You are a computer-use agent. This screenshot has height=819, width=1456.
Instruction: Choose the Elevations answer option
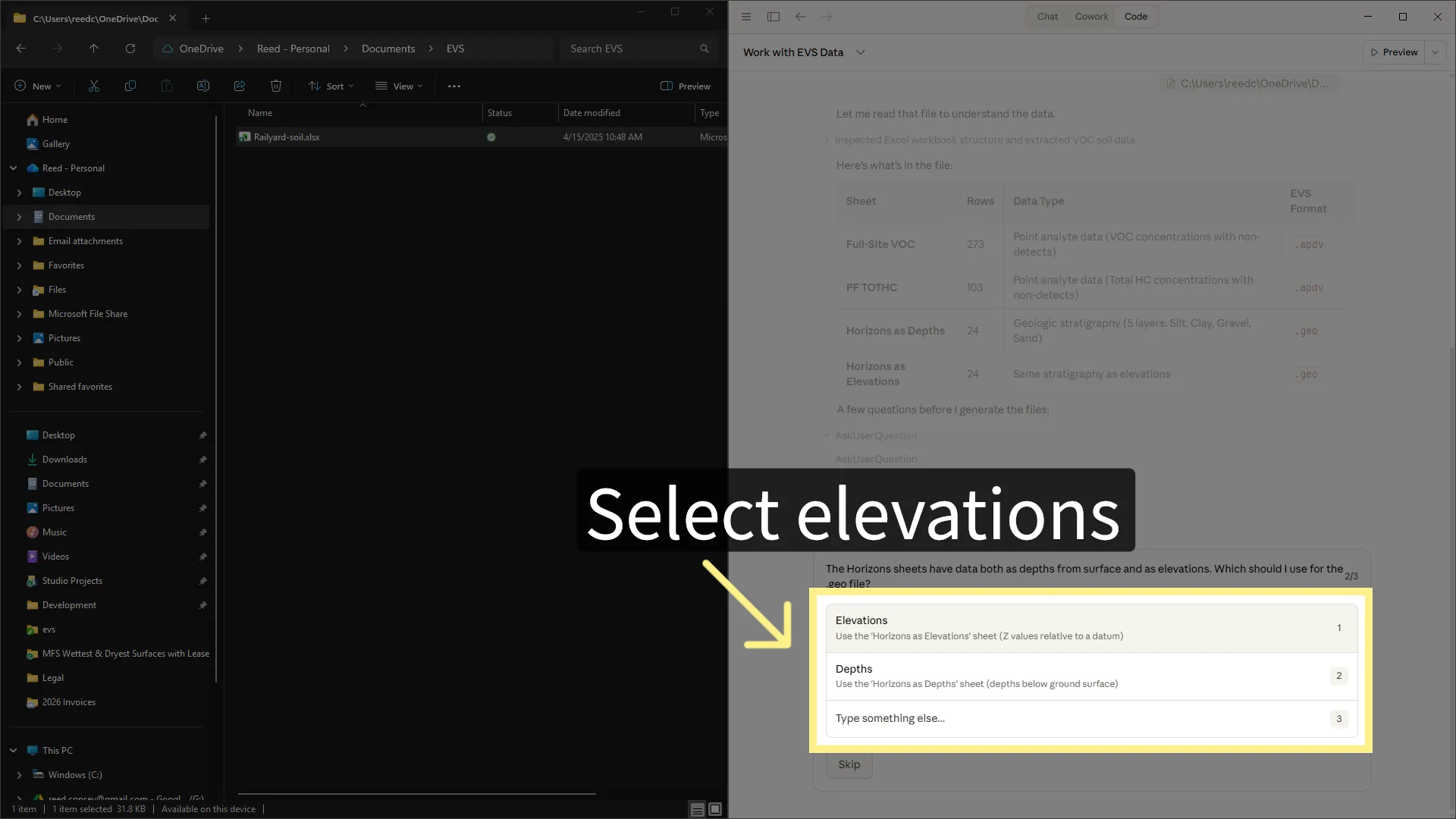tap(1091, 628)
